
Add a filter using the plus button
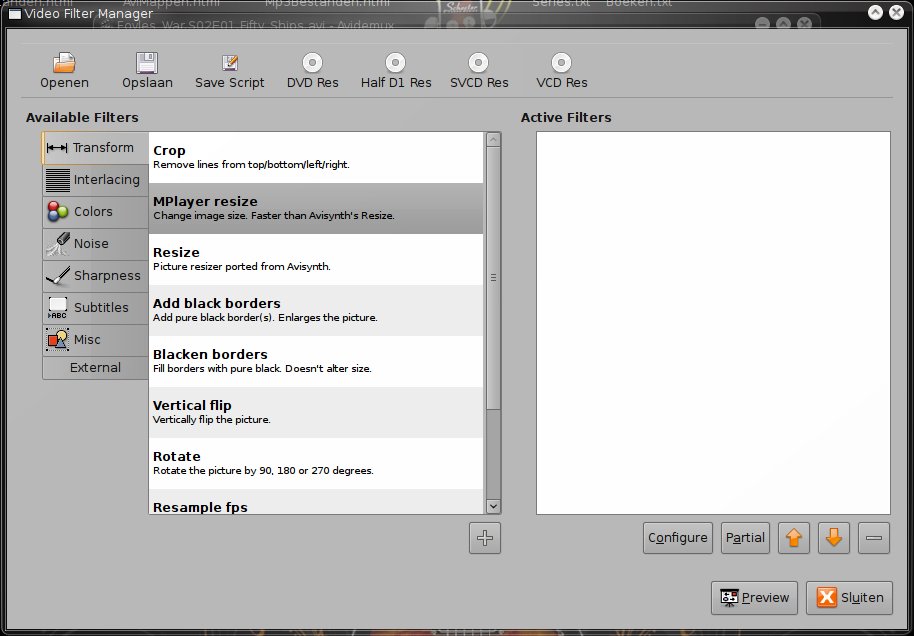tap(484, 537)
